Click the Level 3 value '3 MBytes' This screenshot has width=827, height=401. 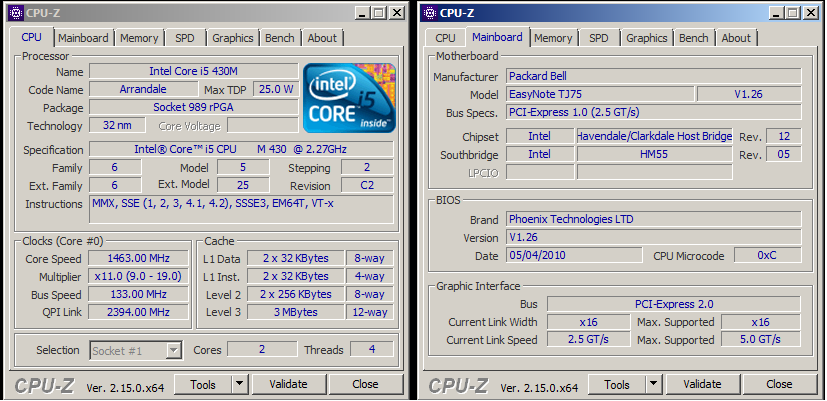click(295, 312)
